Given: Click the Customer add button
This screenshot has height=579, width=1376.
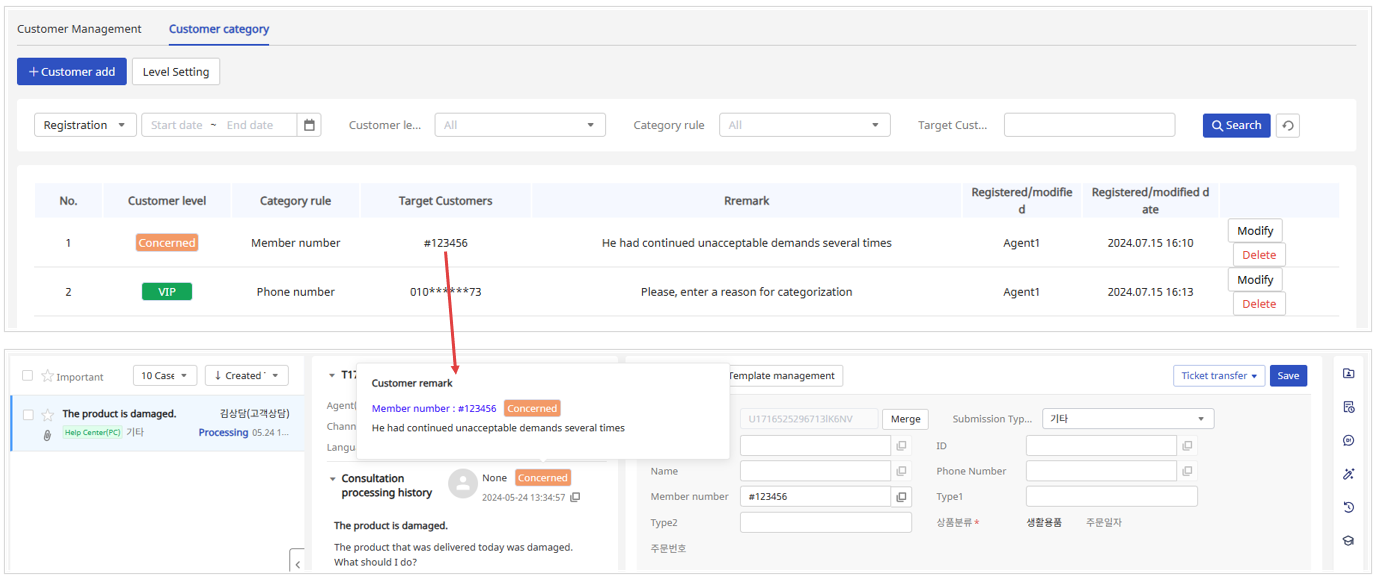Looking at the screenshot, I should 72,71.
